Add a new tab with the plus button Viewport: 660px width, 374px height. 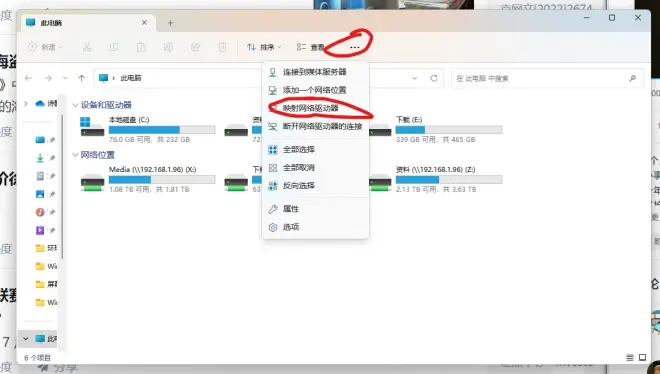coord(170,23)
